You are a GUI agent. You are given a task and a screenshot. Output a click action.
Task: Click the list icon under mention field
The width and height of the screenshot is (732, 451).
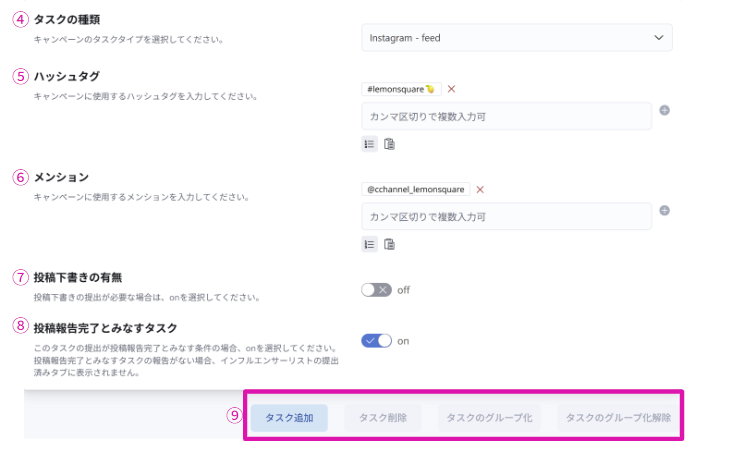pyautogui.click(x=369, y=244)
